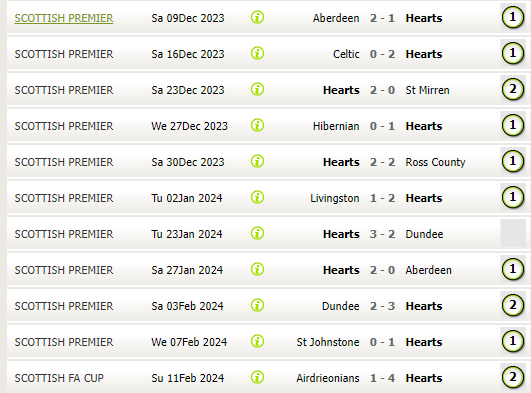
Task: Click info icon on 23Dec 2023 St Mirren row
Action: pos(257,89)
